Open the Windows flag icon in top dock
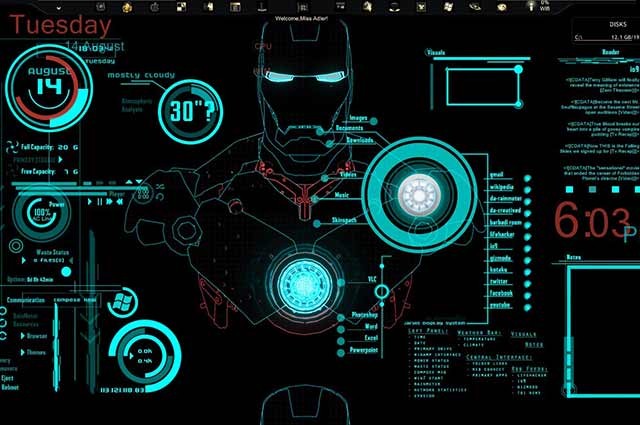 (x=448, y=7)
